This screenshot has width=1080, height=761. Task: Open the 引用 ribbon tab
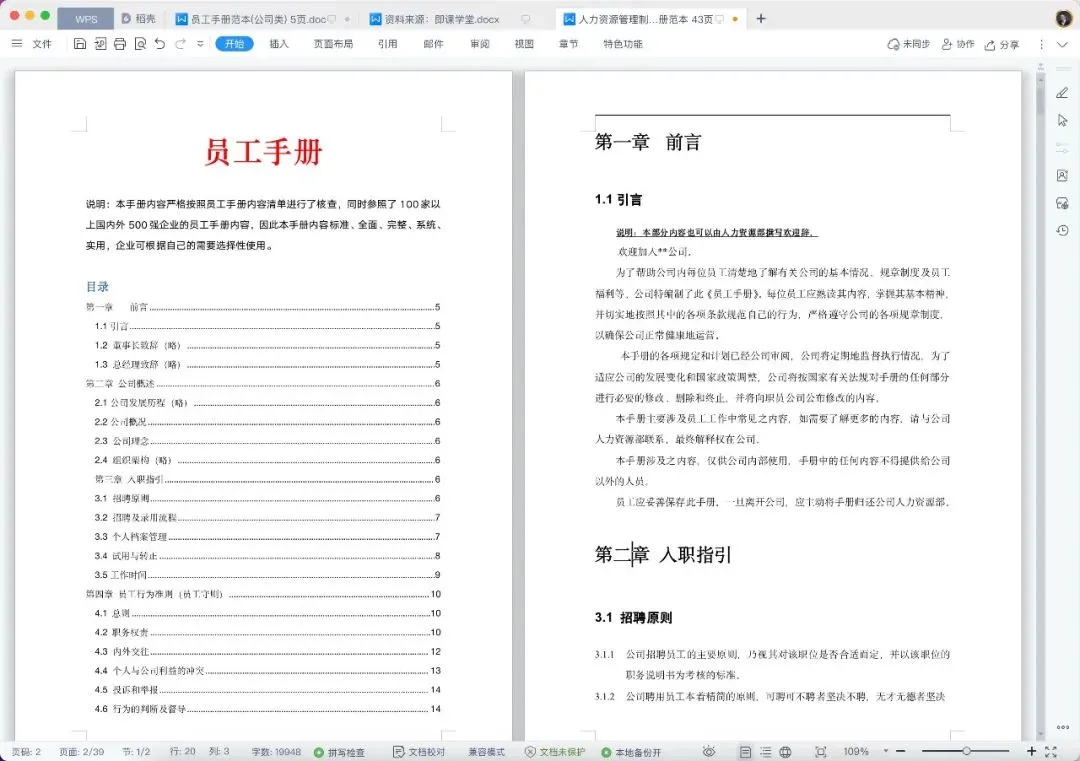(388, 44)
